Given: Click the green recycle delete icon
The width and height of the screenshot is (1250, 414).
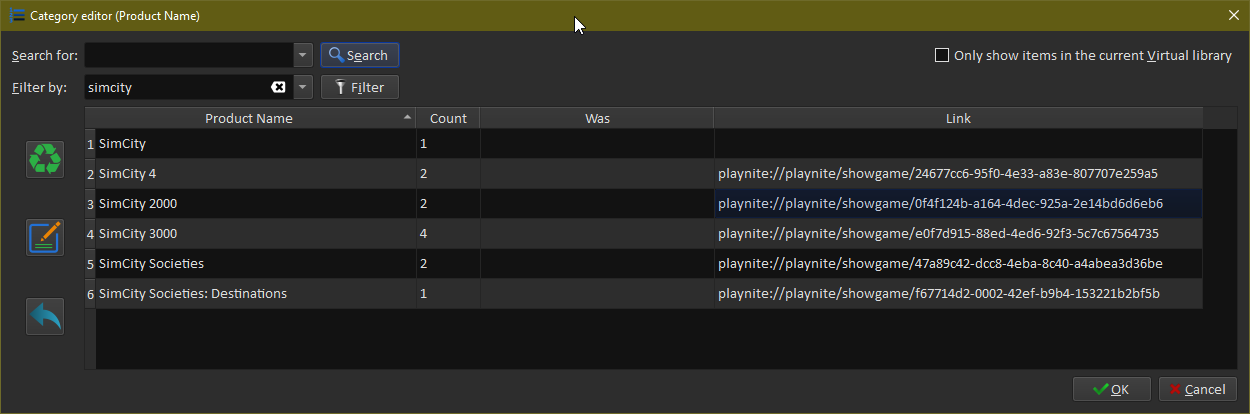Looking at the screenshot, I should pyautogui.click(x=45, y=159).
